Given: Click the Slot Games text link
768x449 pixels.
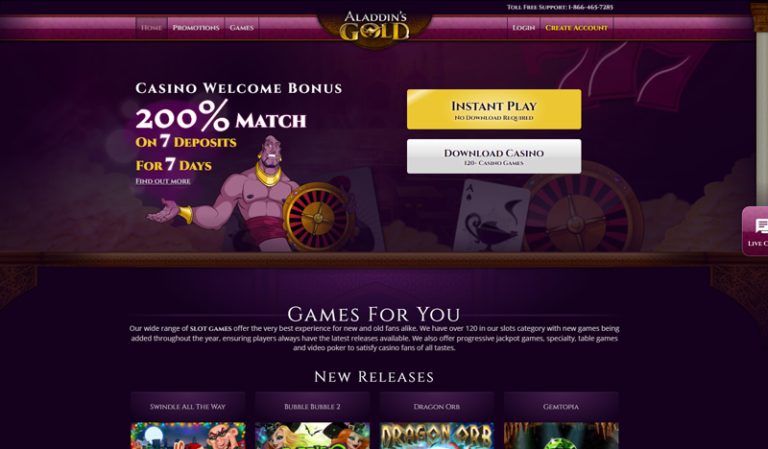Looking at the screenshot, I should pyautogui.click(x=211, y=329).
